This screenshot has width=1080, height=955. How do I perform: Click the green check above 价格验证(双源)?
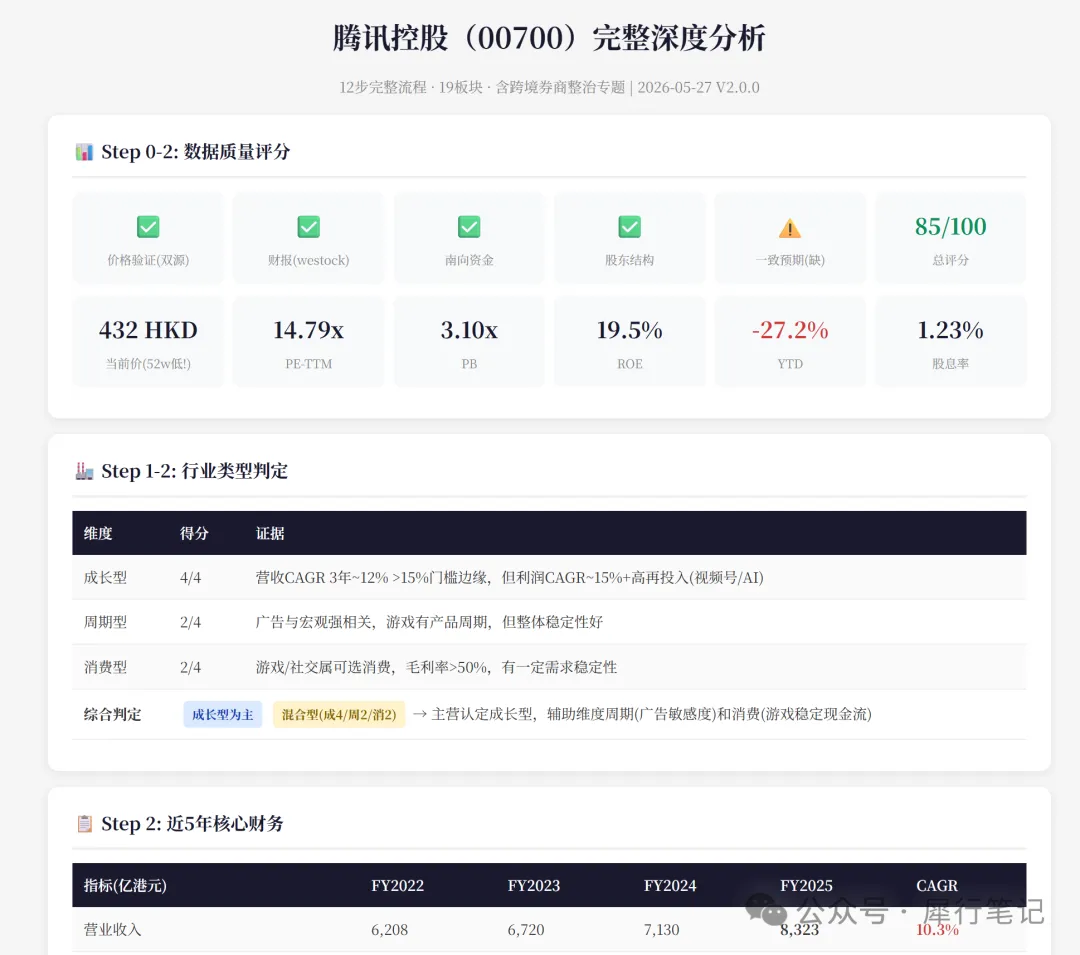[x=148, y=227]
